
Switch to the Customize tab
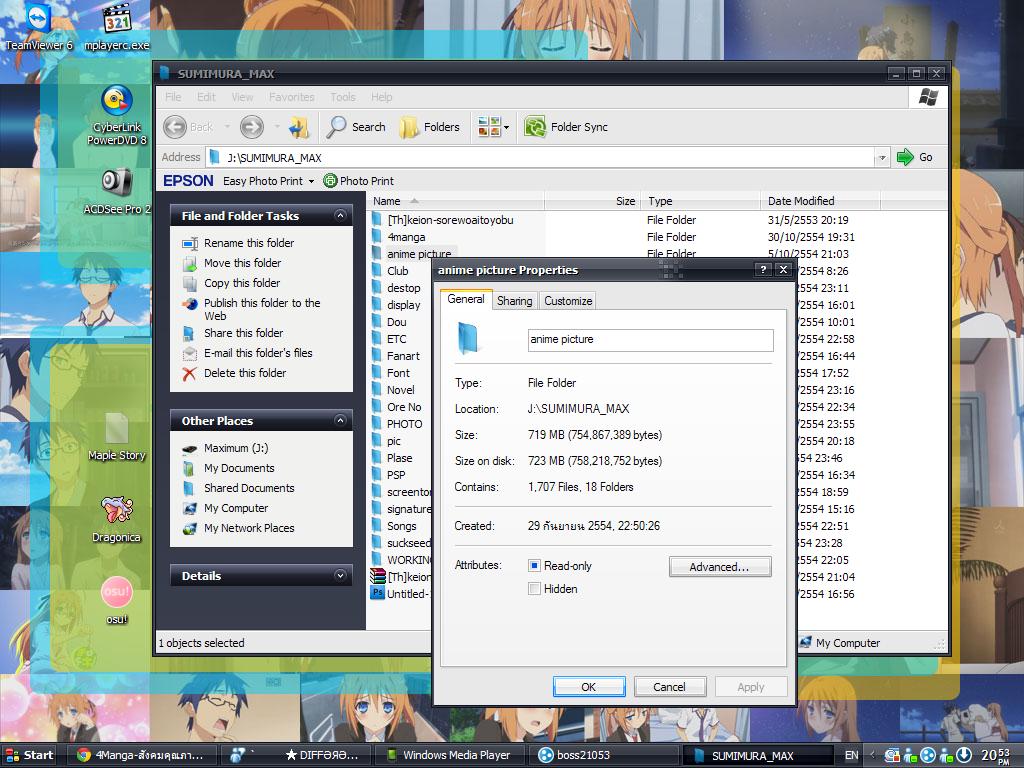pyautogui.click(x=568, y=300)
